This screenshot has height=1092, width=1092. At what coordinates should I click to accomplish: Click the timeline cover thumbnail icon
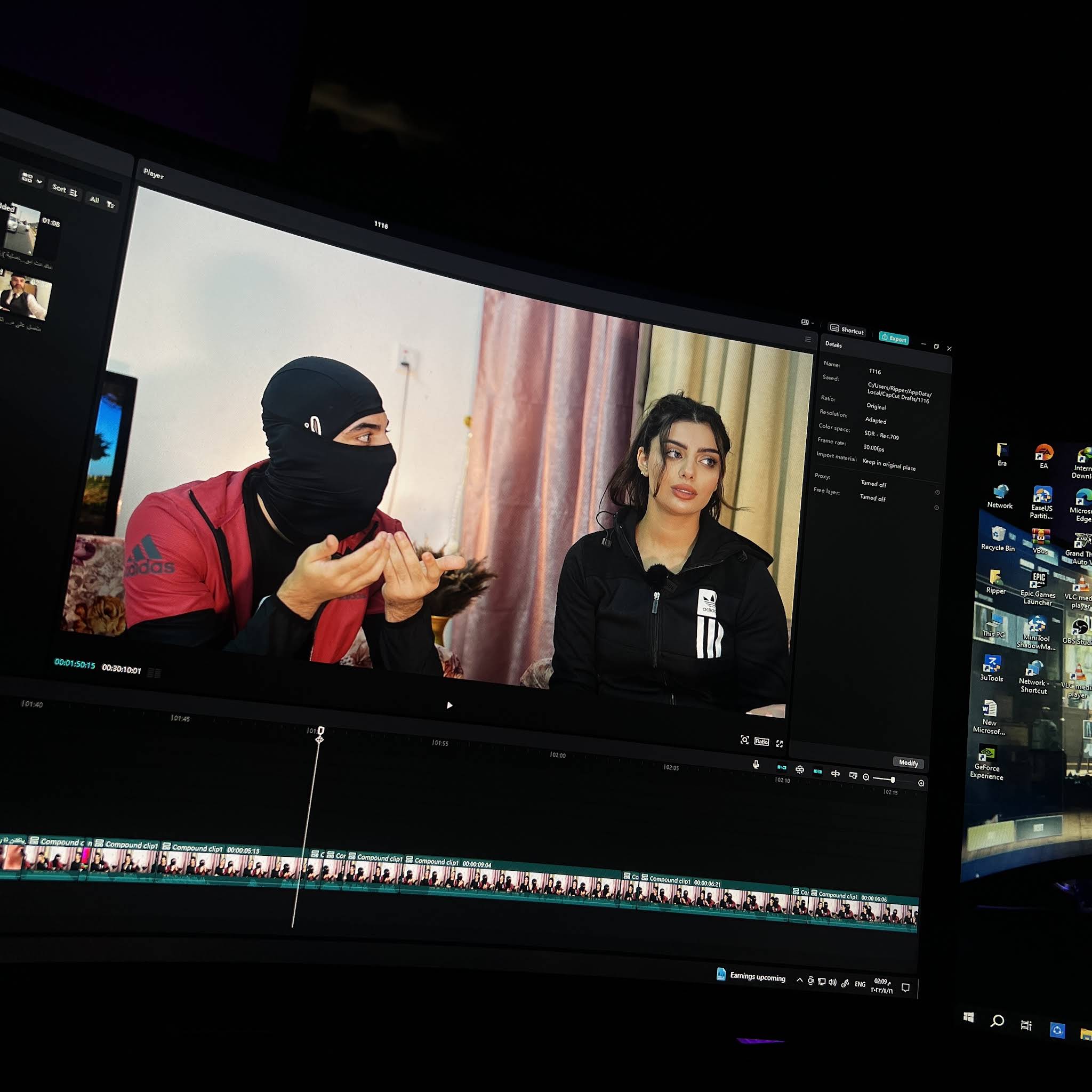point(853,775)
